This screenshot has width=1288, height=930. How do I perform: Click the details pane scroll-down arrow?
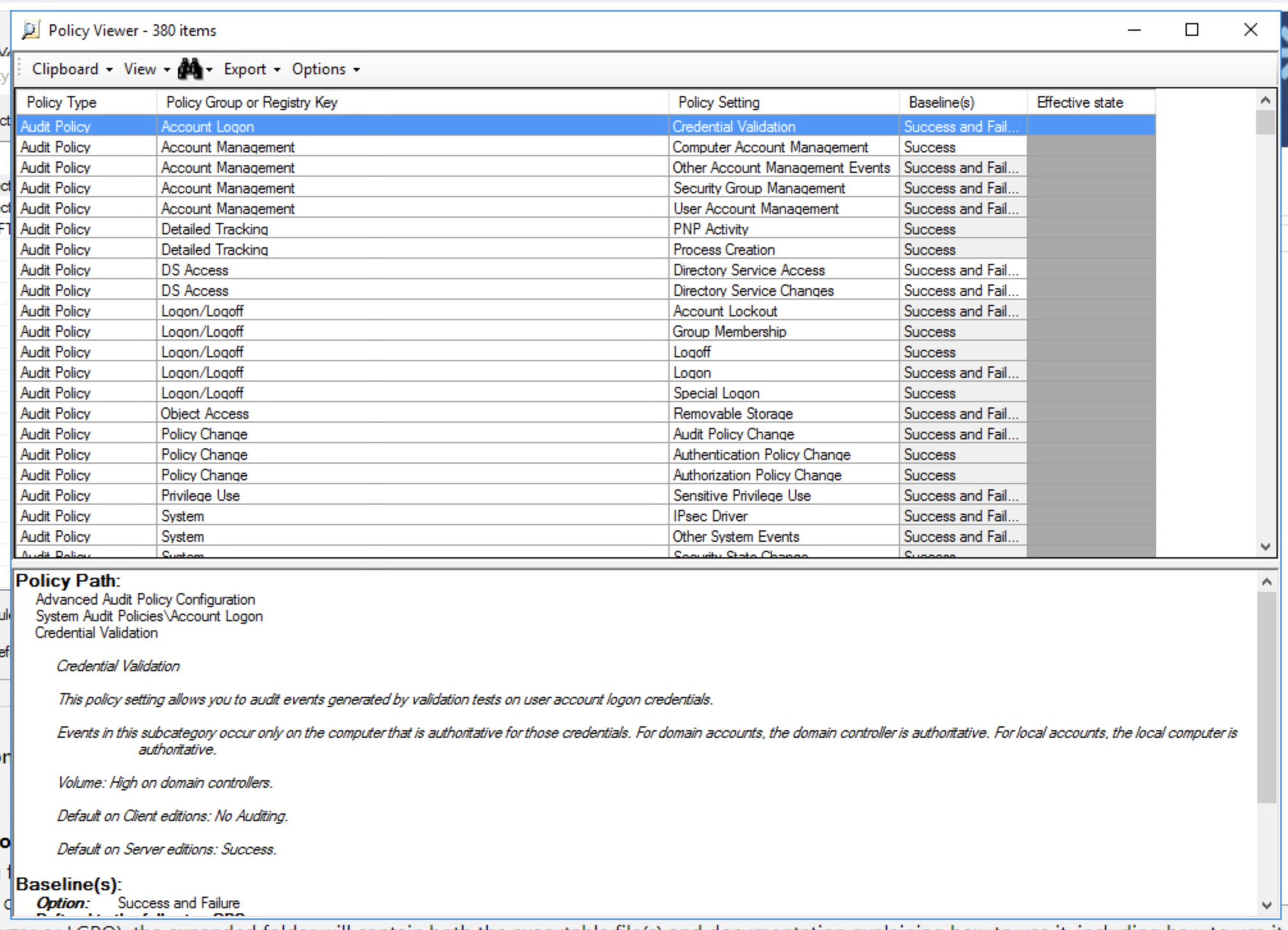click(x=1266, y=905)
